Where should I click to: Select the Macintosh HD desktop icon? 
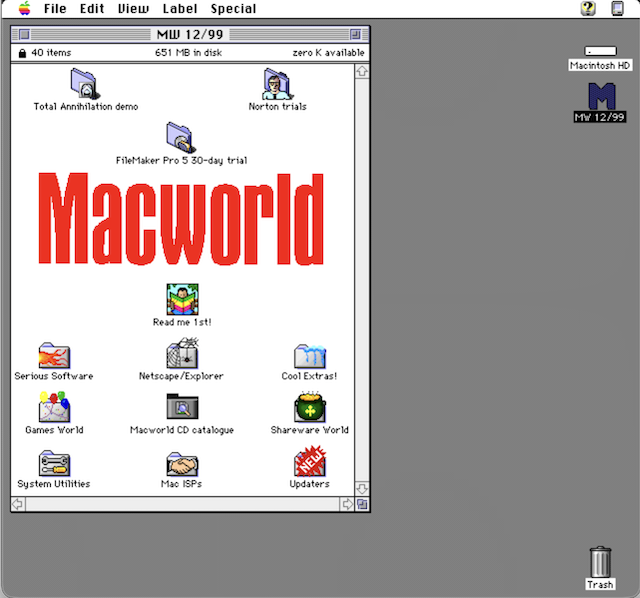pos(600,51)
